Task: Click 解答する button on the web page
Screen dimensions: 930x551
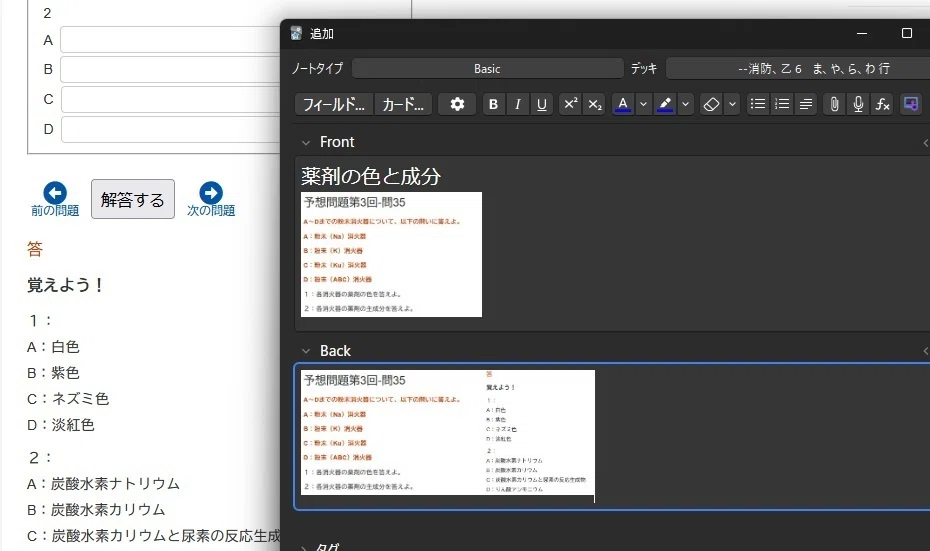Action: (133, 199)
